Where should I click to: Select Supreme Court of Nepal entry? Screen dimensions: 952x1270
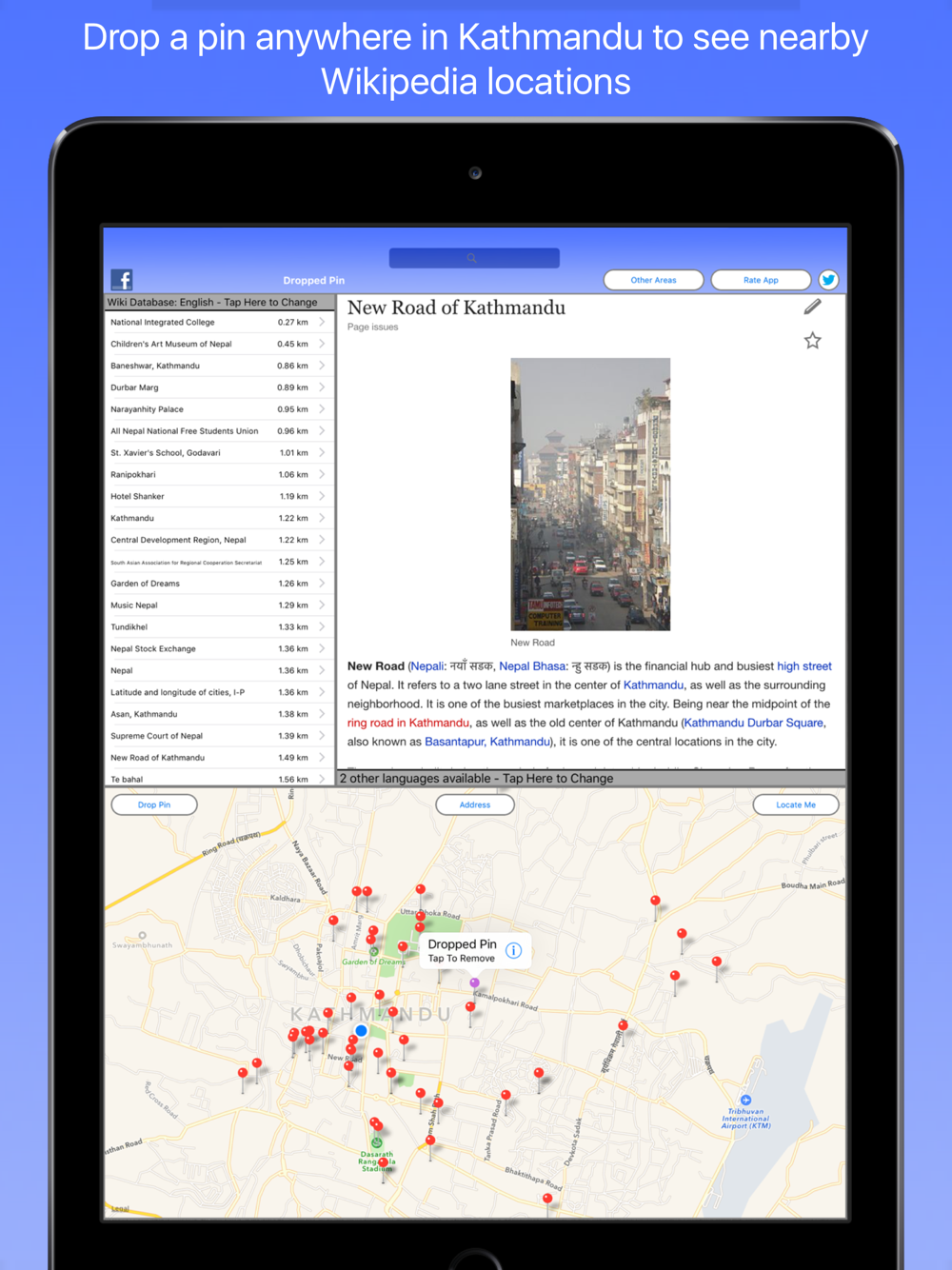pos(220,736)
